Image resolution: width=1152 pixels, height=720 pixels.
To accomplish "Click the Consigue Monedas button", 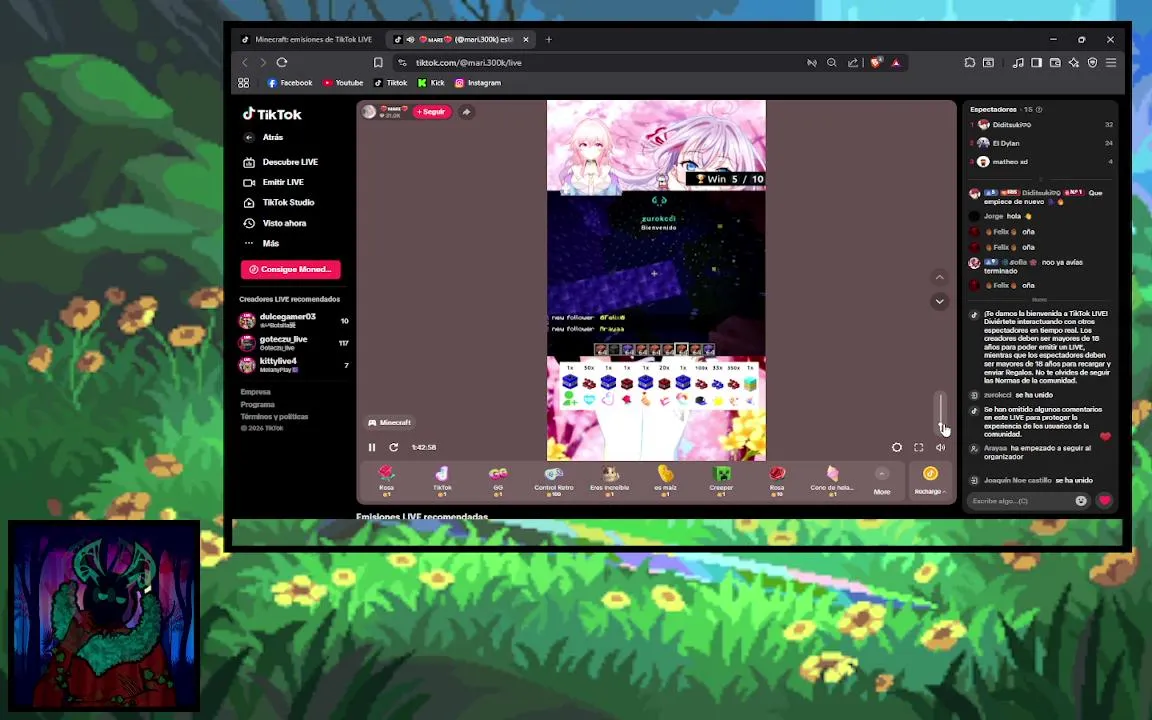I will (x=291, y=269).
